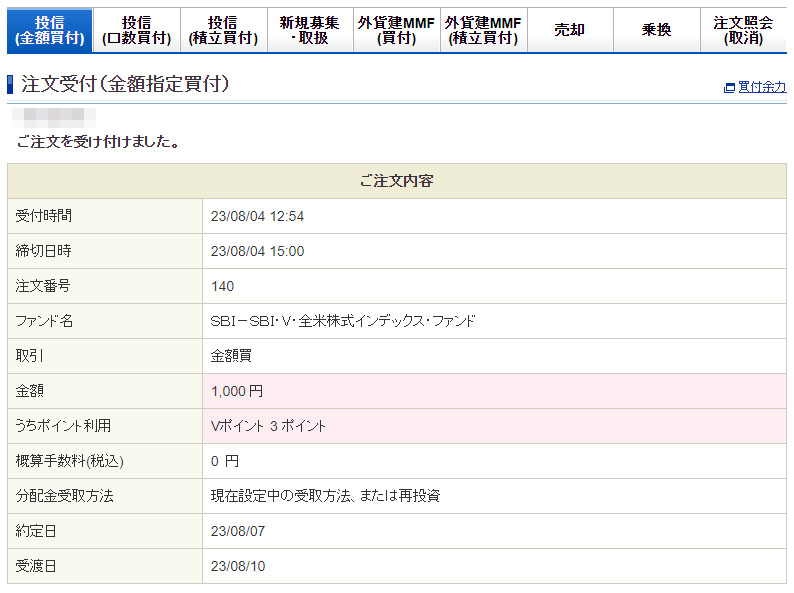Screen dimensions: 794x593
Task: Click the Vポイント 3 ポイント cell
Action: [x=268, y=426]
